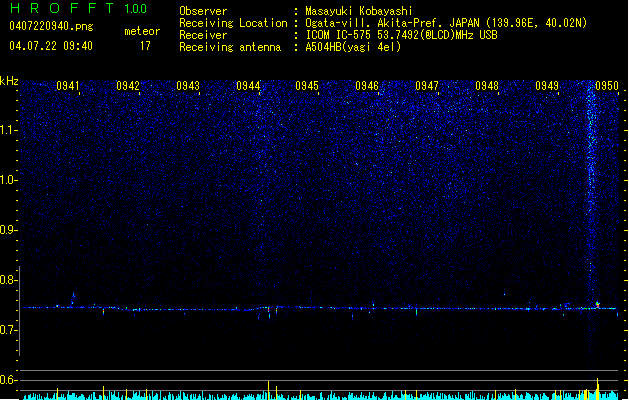Viewport: 629px width, 400px height.
Task: Click the 0946 time marker
Action: [x=367, y=86]
